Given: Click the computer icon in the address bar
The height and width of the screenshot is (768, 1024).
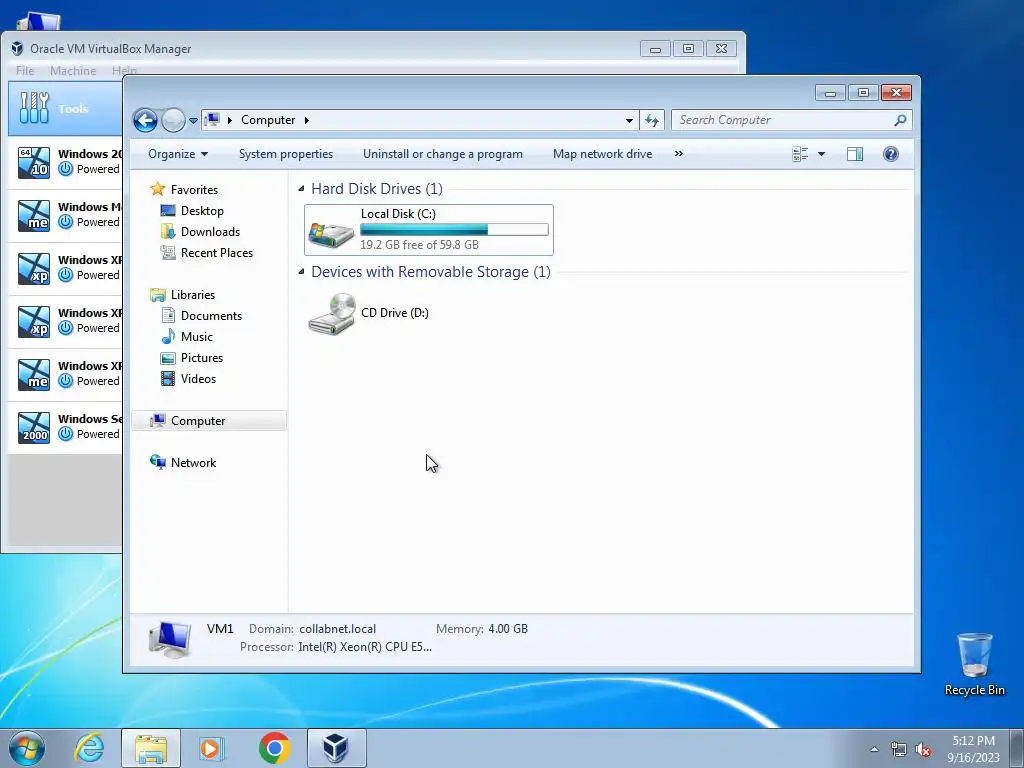Looking at the screenshot, I should click(212, 120).
